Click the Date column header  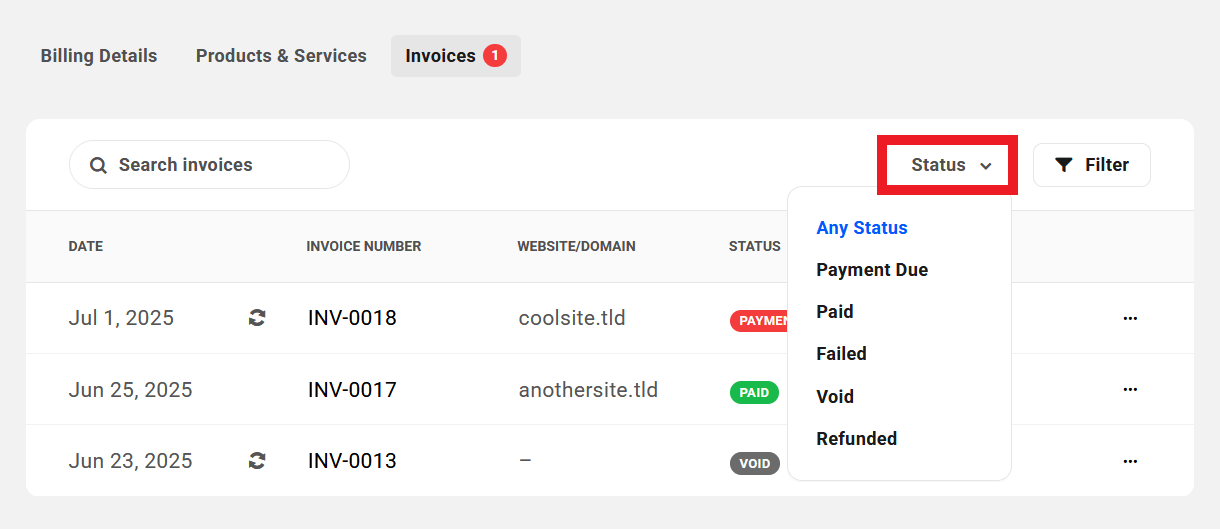[86, 246]
